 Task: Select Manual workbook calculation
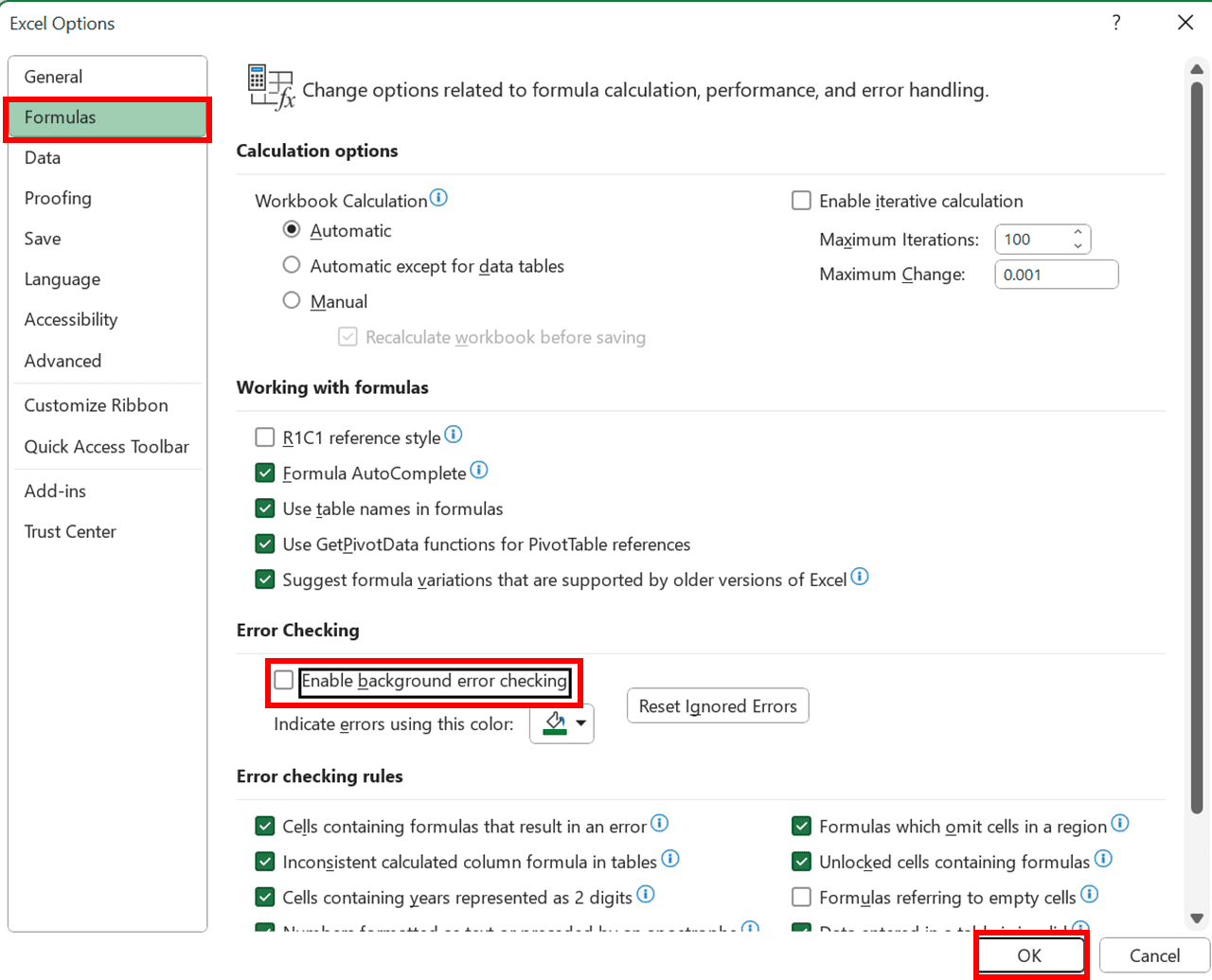[292, 301]
